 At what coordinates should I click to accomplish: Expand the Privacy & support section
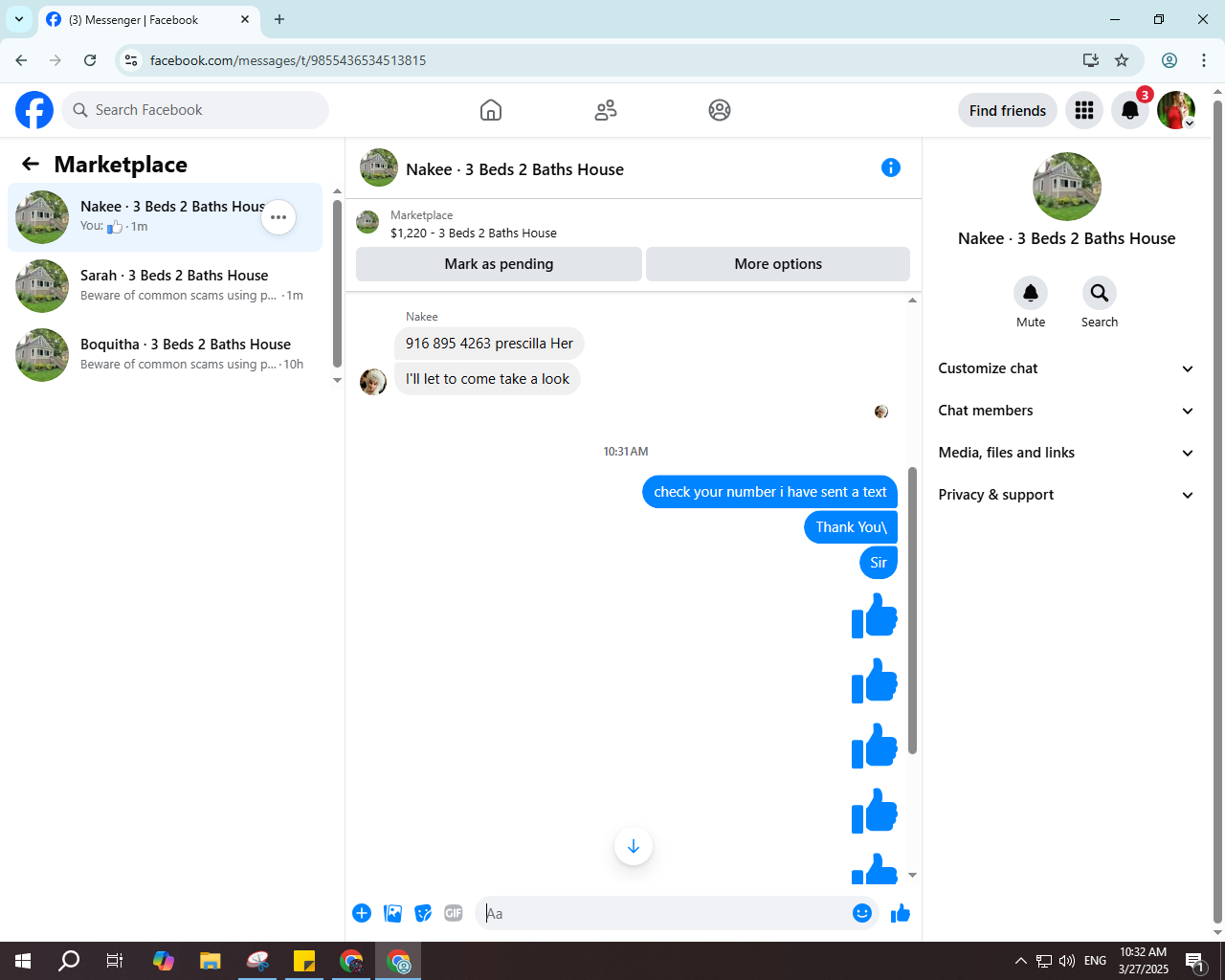coord(1066,495)
